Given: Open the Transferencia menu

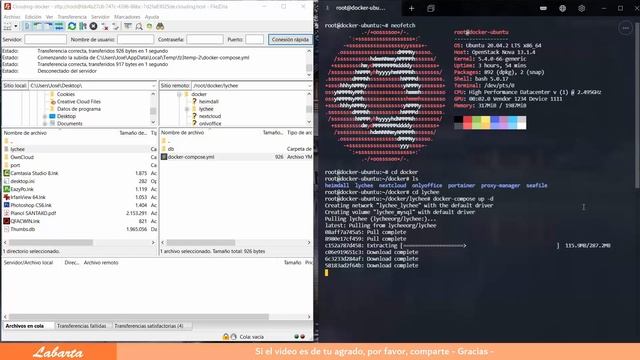Looking at the screenshot, I should pyautogui.click(x=72, y=17).
